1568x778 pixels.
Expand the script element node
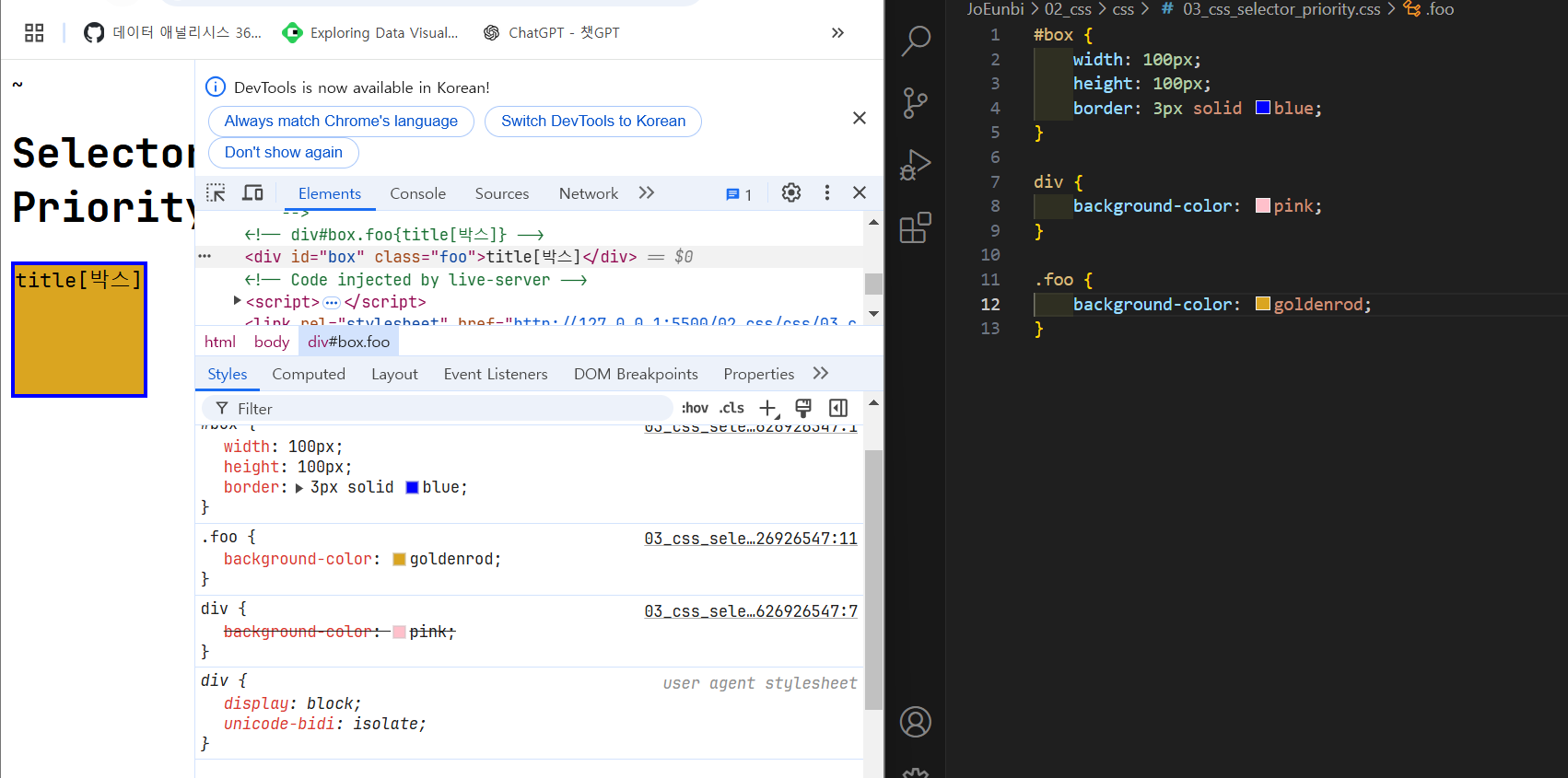click(x=238, y=301)
